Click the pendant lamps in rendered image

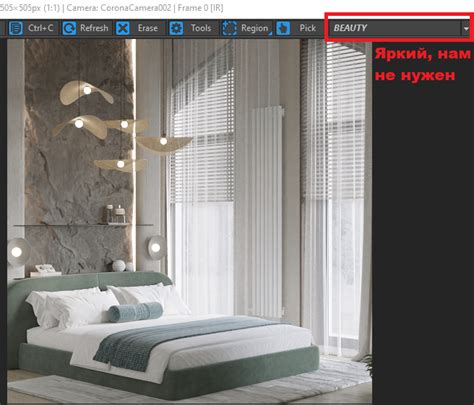point(123,127)
